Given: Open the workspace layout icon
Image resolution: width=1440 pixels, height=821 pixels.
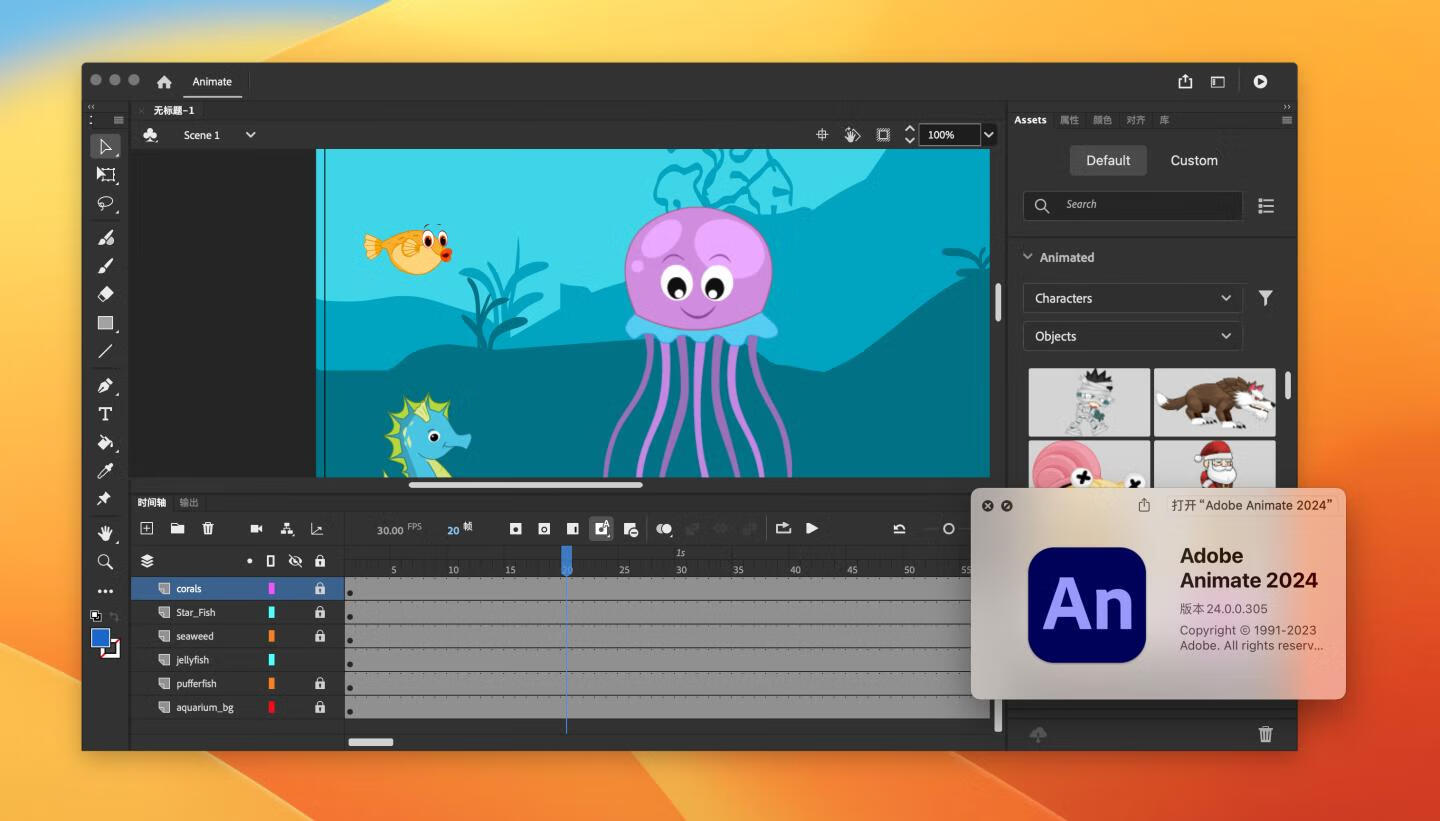Looking at the screenshot, I should coord(1217,82).
